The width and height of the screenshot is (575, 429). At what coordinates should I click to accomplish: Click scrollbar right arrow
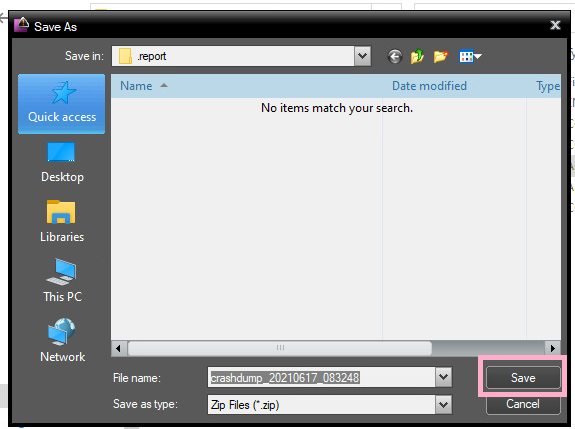[x=553, y=348]
